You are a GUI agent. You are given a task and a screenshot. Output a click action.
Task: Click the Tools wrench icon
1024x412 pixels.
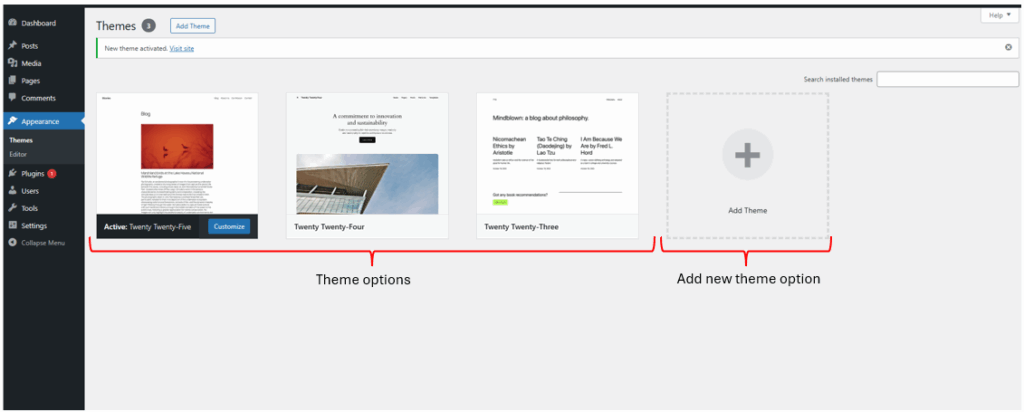[x=12, y=208]
